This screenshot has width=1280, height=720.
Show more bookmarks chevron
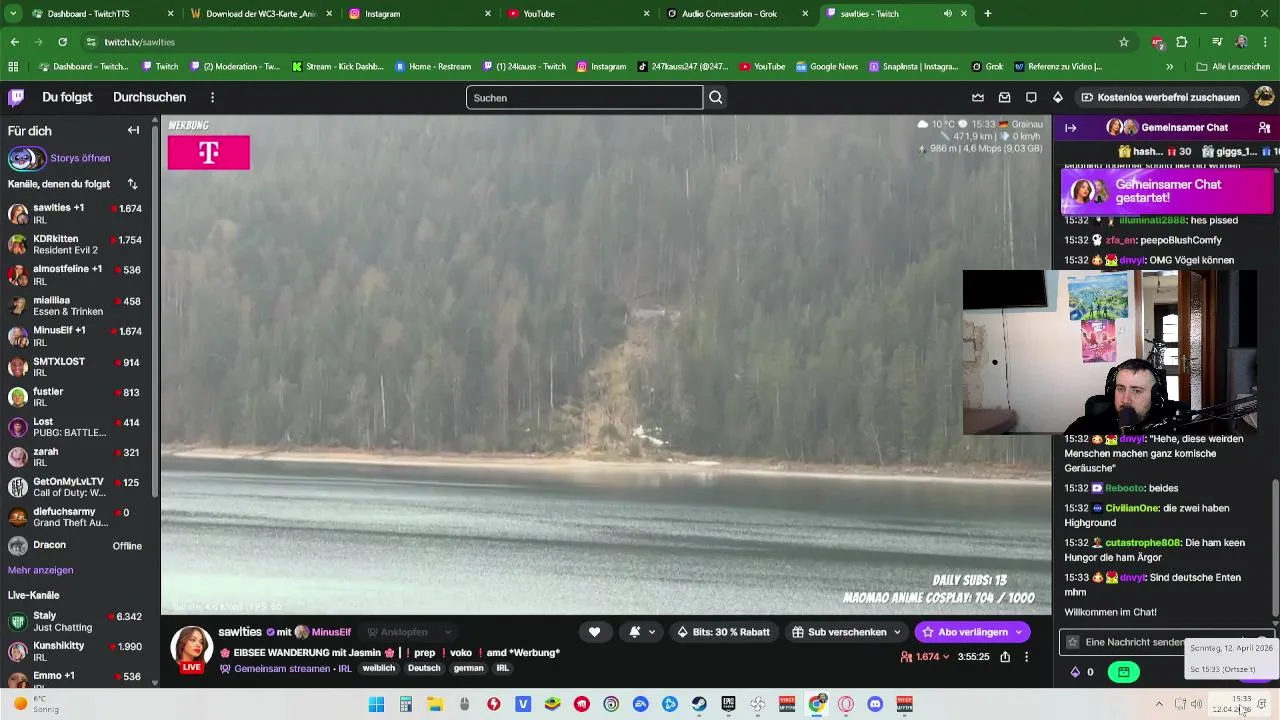point(1169,67)
